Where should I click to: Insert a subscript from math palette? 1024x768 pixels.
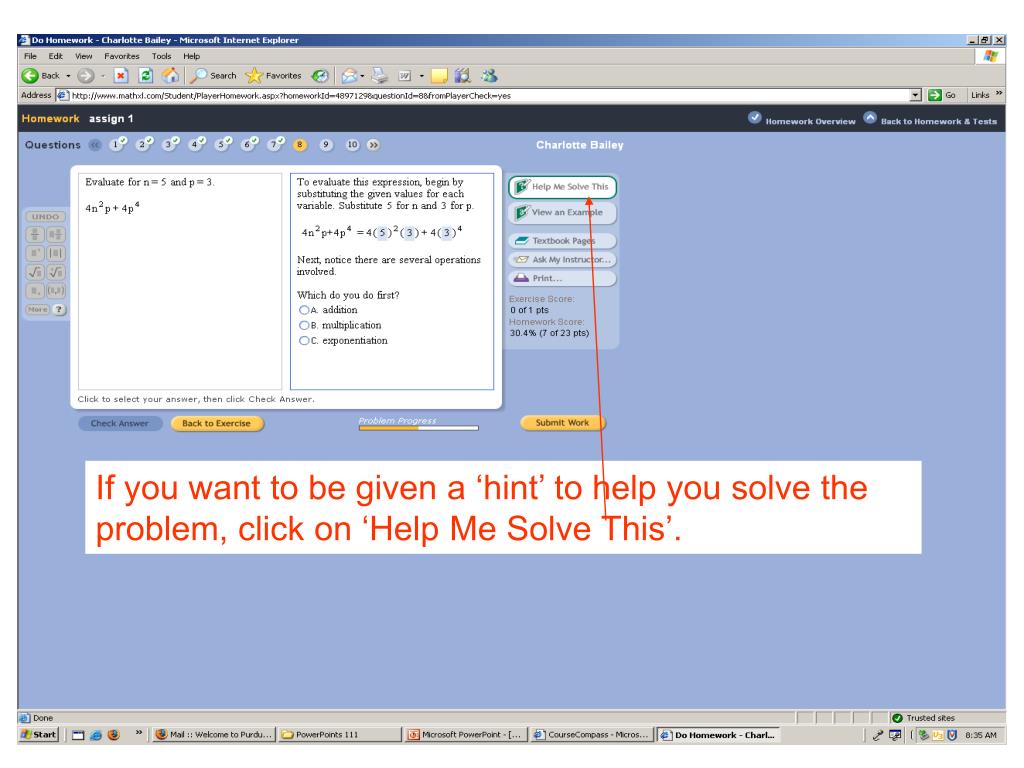[x=35, y=291]
